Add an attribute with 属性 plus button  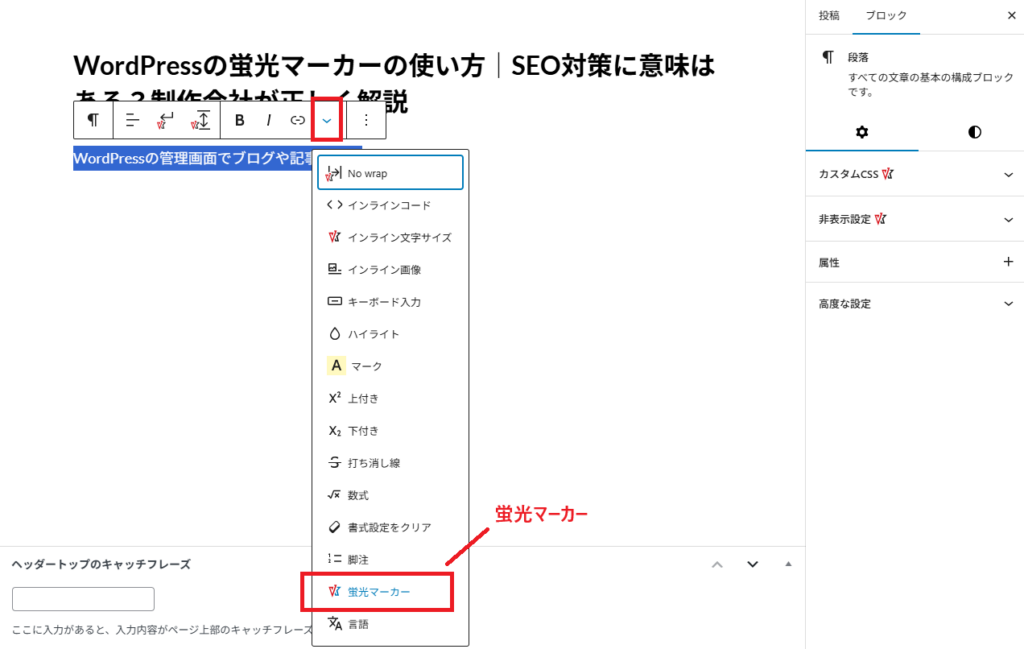pos(1008,262)
